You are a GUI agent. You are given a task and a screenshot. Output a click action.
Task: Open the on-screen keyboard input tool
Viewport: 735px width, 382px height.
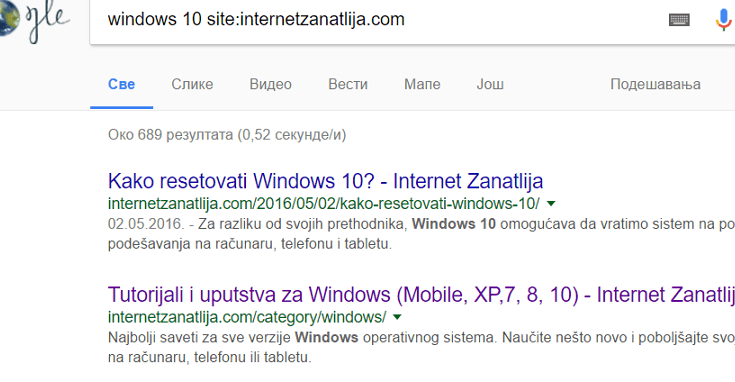pos(679,20)
